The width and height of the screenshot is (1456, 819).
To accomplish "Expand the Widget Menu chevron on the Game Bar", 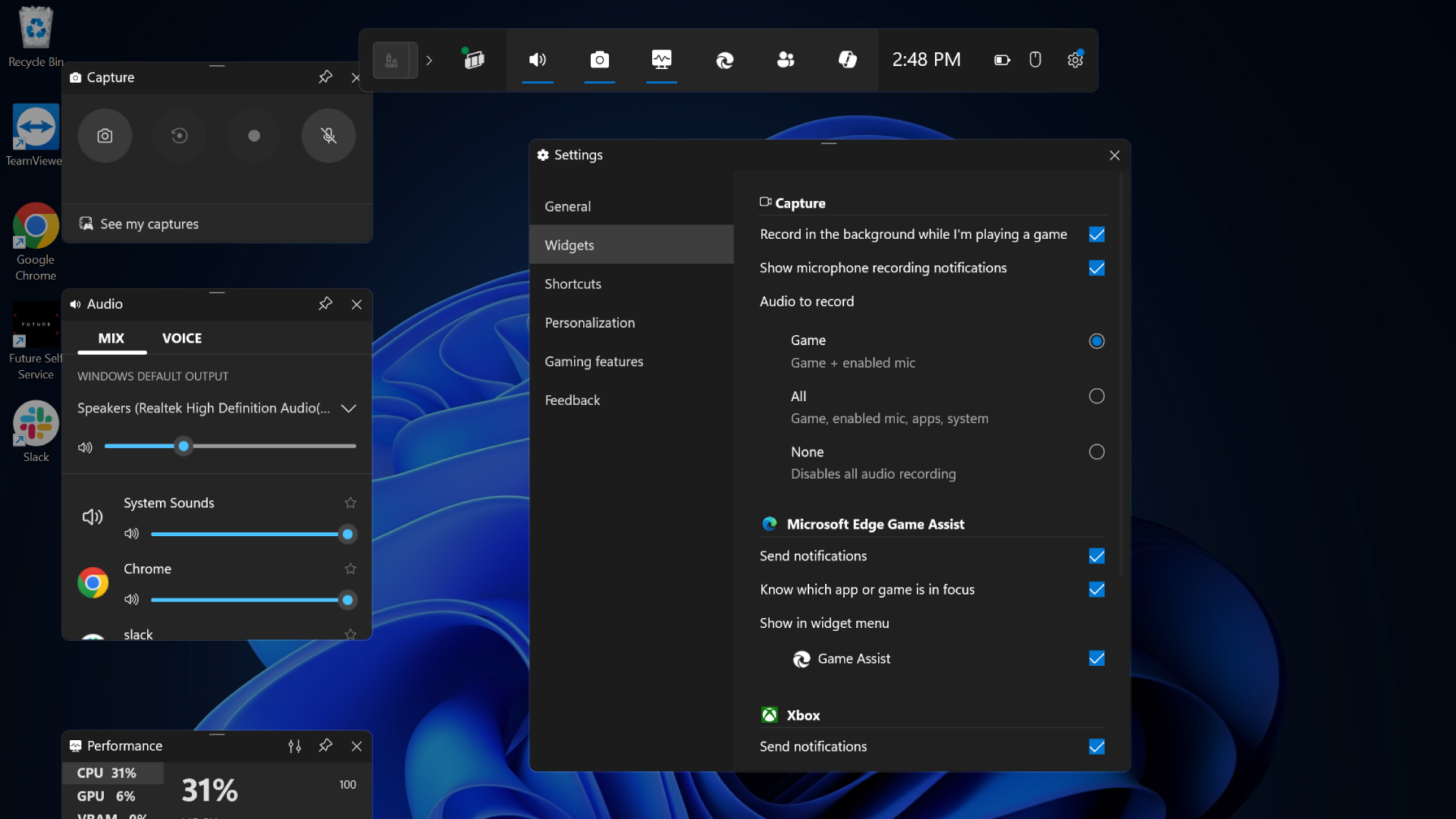I will pos(429,60).
